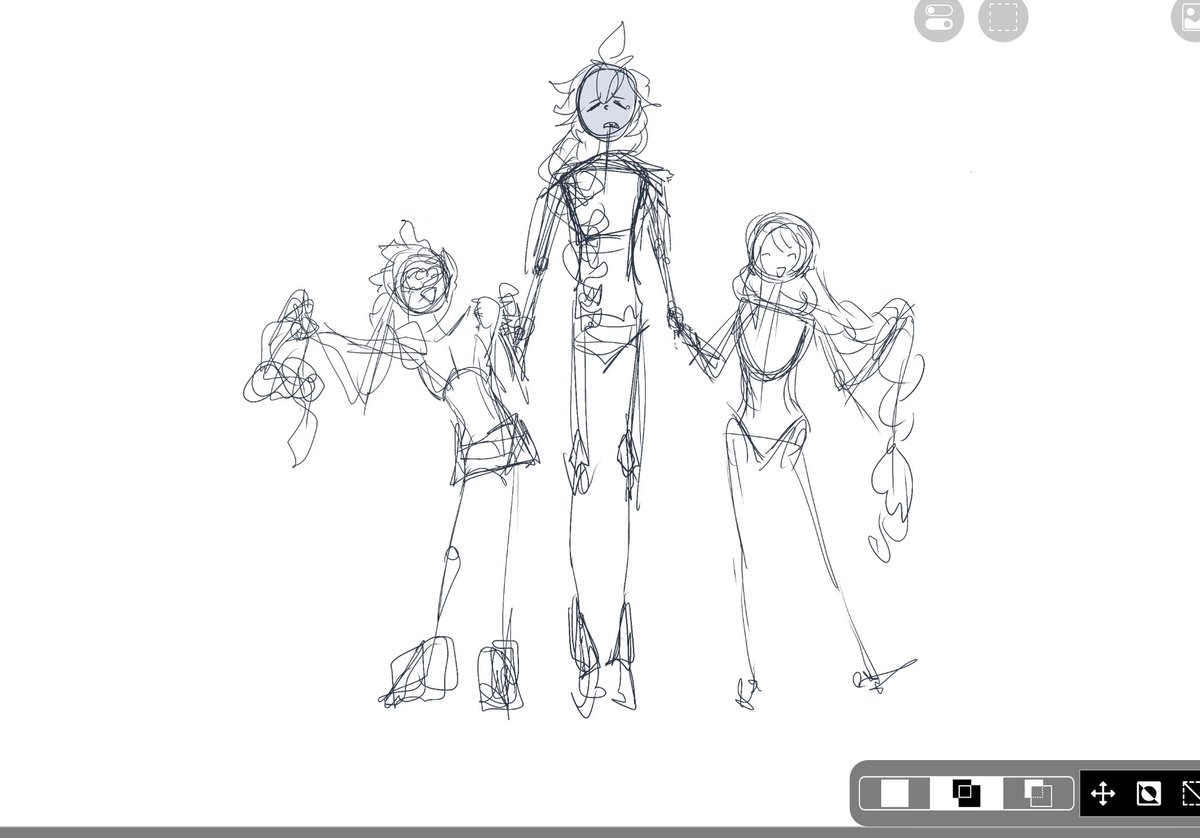Click the invert selection circle-in-square icon
The image size is (1200, 838).
click(1149, 794)
